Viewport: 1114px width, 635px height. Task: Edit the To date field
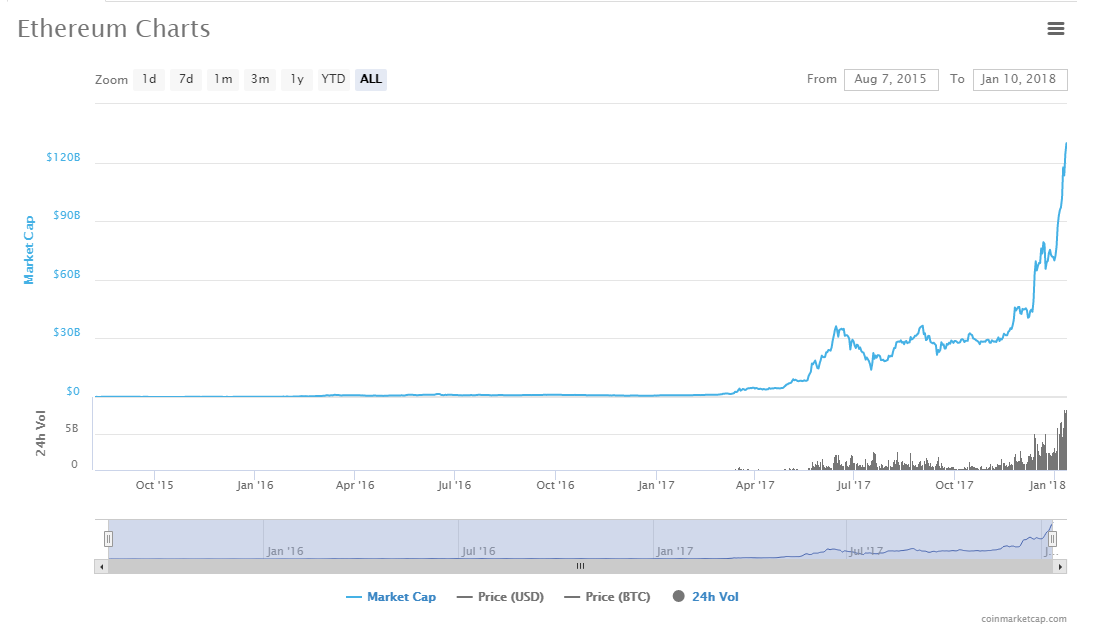pyautogui.click(x=1020, y=80)
